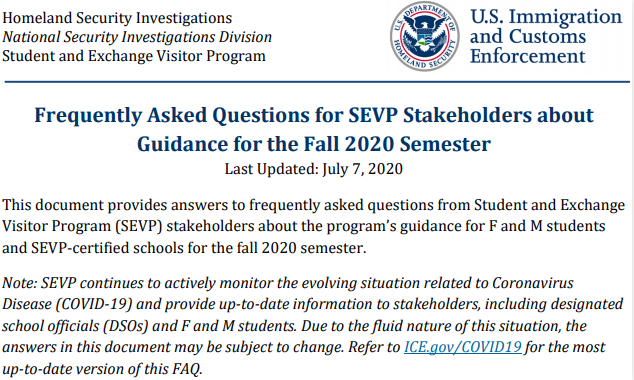The width and height of the screenshot is (634, 380).
Task: Click the word Coronavirus in the italic note
Action: pyautogui.click(x=532, y=283)
